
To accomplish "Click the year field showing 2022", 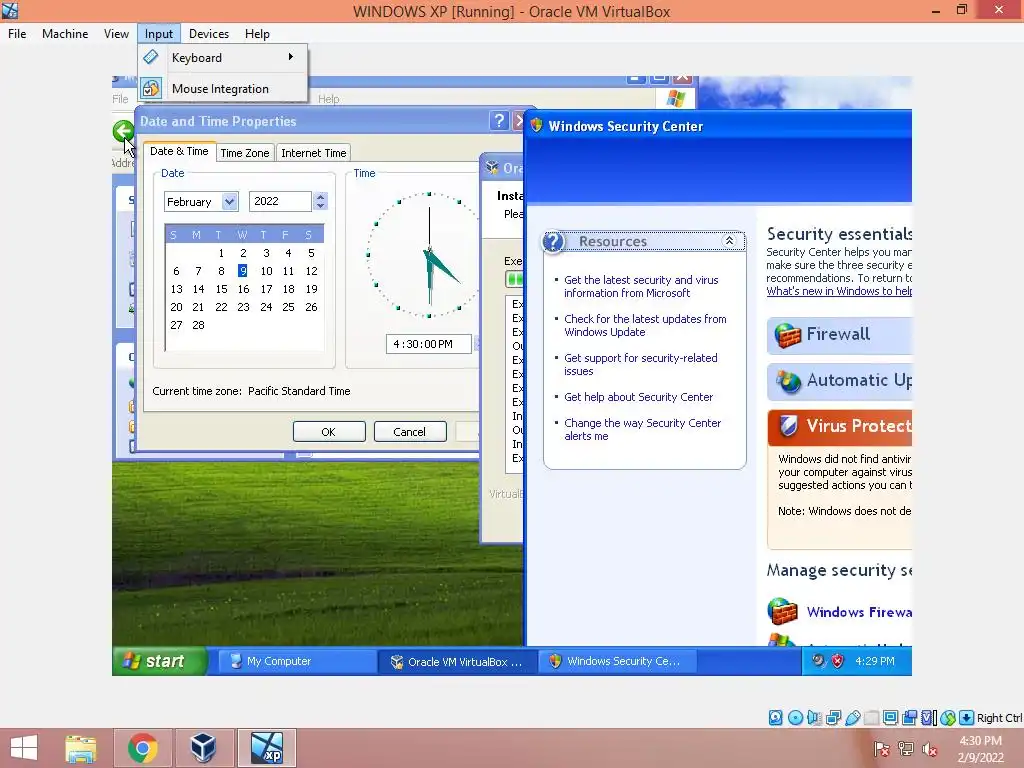I will tap(280, 201).
